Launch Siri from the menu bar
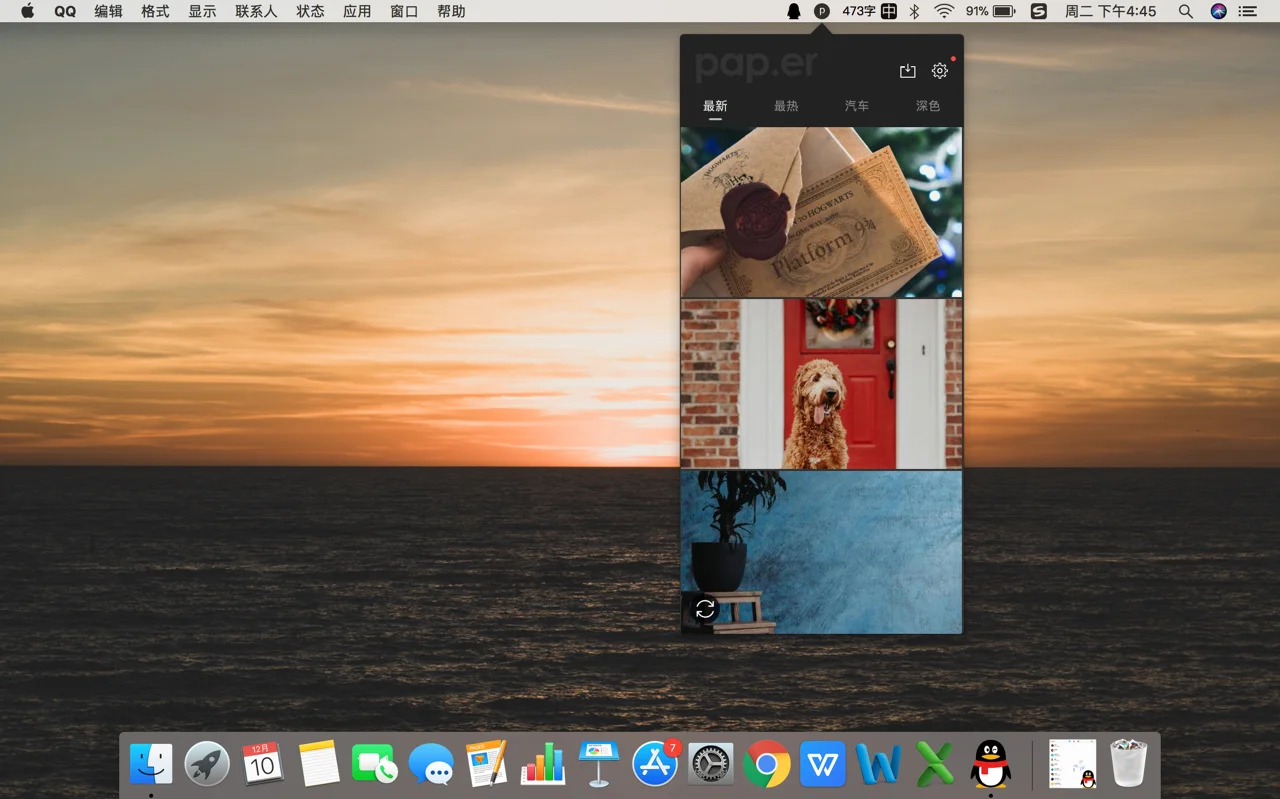1280x799 pixels. [1218, 11]
